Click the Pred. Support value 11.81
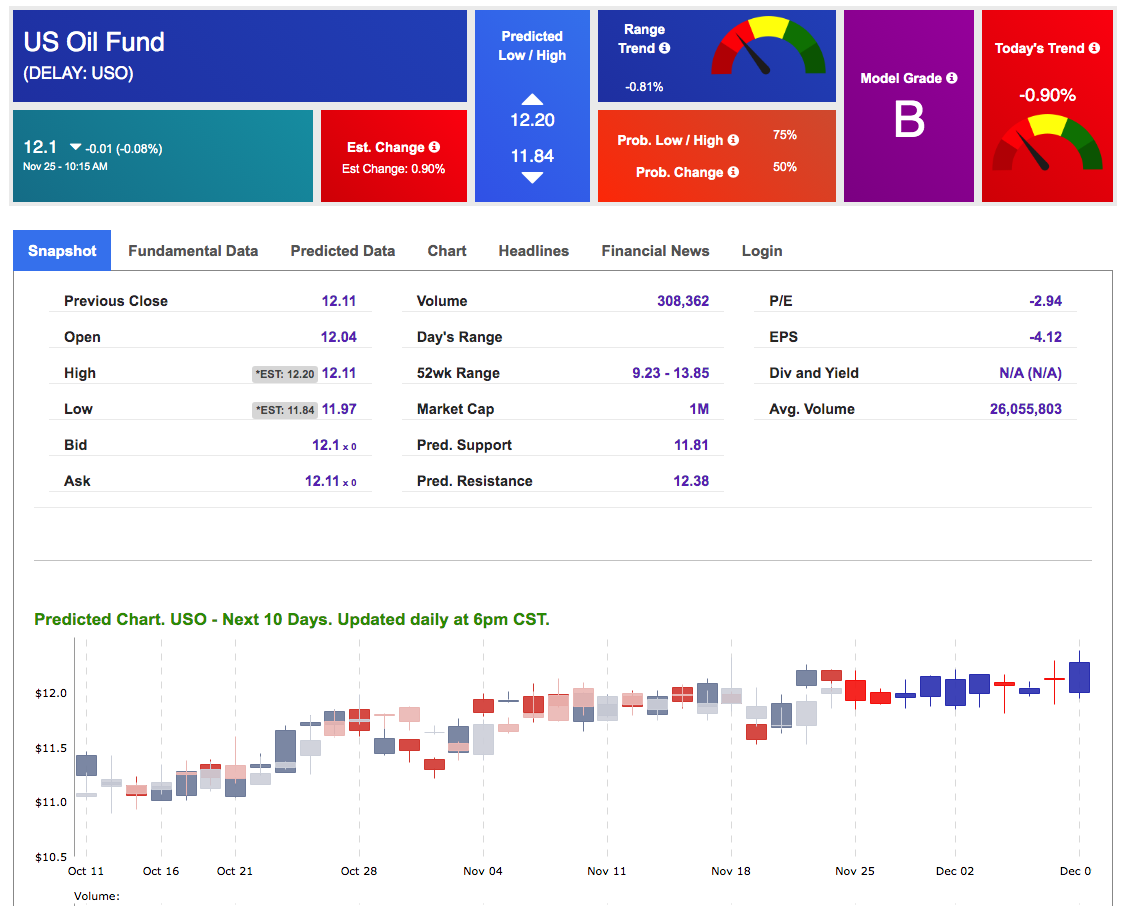The width and height of the screenshot is (1125, 906). click(x=691, y=445)
